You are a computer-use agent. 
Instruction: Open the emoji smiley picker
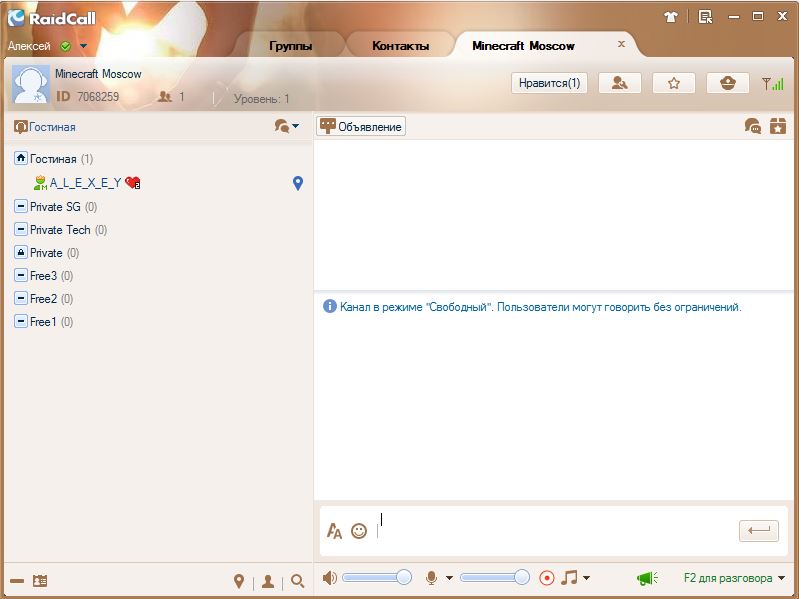[359, 532]
